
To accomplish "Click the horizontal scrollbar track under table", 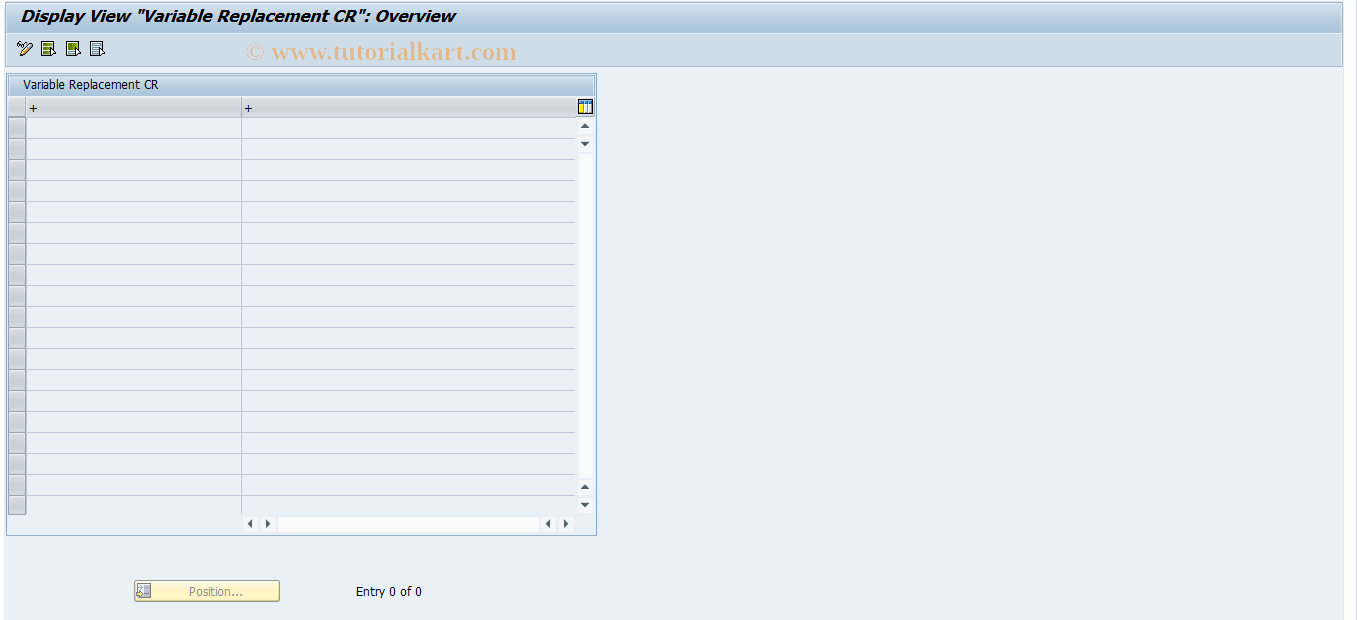I will 408,524.
